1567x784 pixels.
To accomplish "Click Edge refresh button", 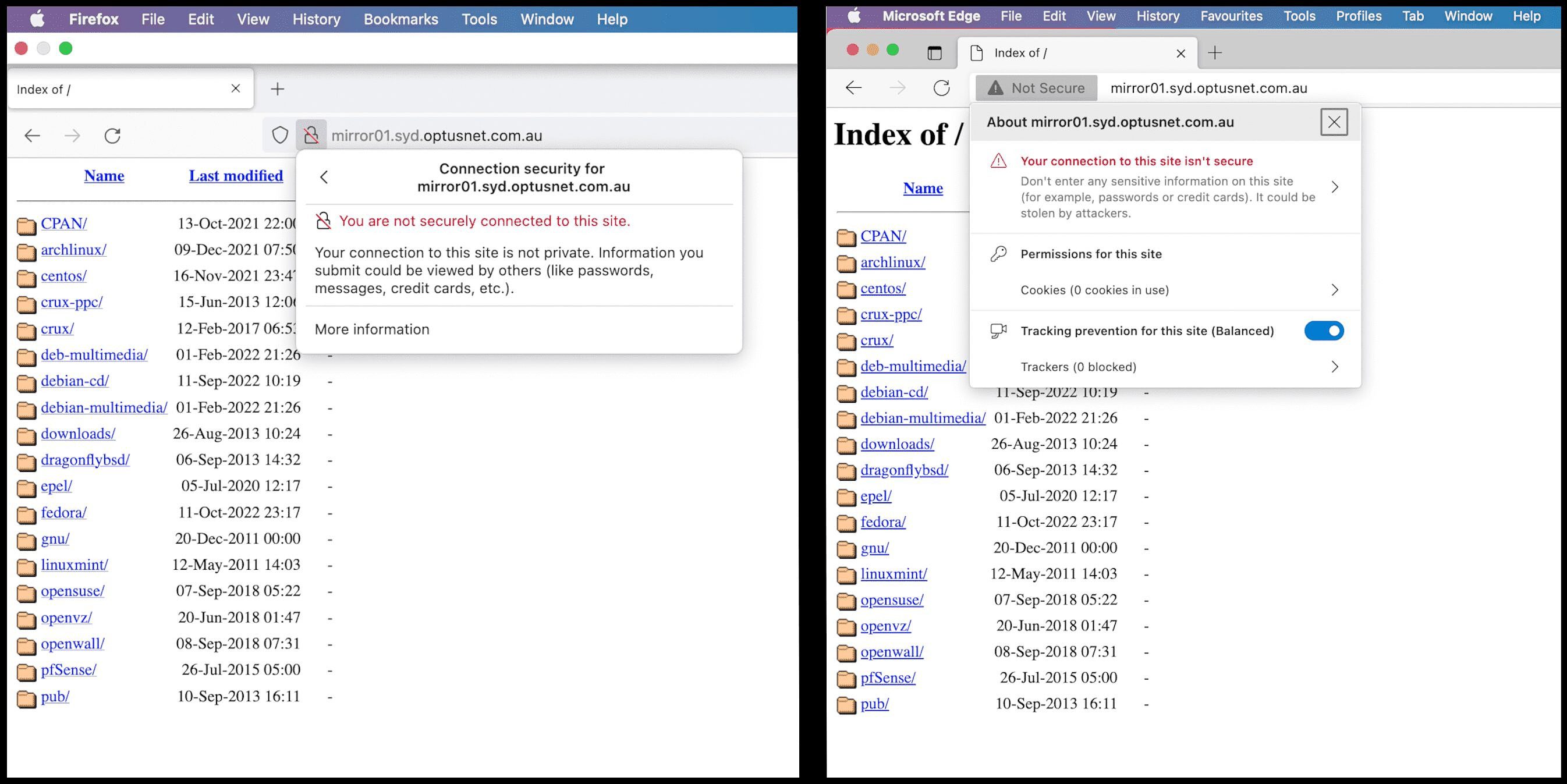I will tap(942, 87).
